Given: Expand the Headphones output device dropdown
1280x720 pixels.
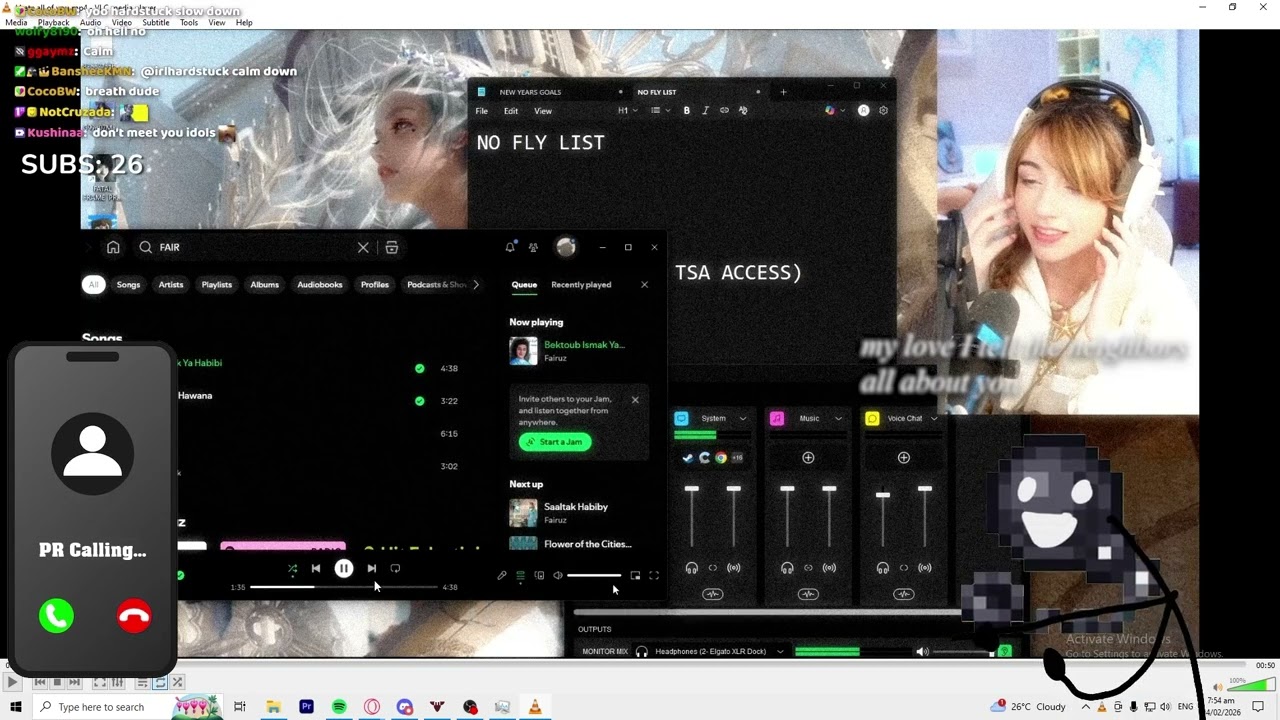Looking at the screenshot, I should (780, 652).
